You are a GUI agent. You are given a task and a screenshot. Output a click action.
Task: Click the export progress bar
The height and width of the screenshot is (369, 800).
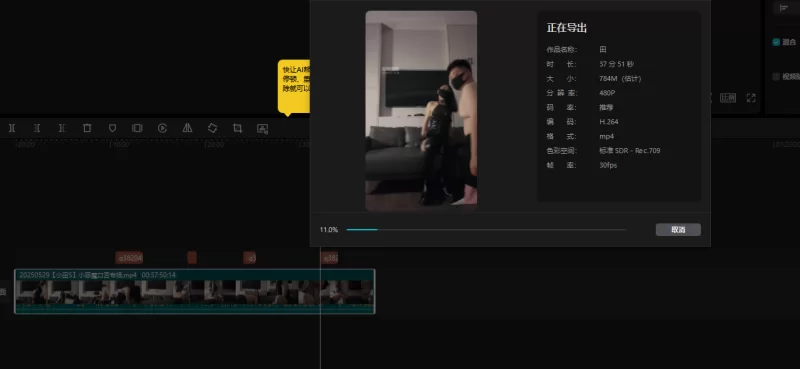486,230
